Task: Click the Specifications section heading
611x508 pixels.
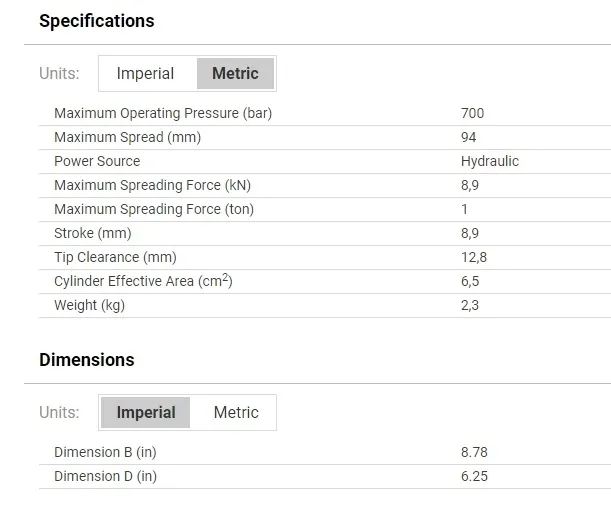Action: click(x=96, y=21)
